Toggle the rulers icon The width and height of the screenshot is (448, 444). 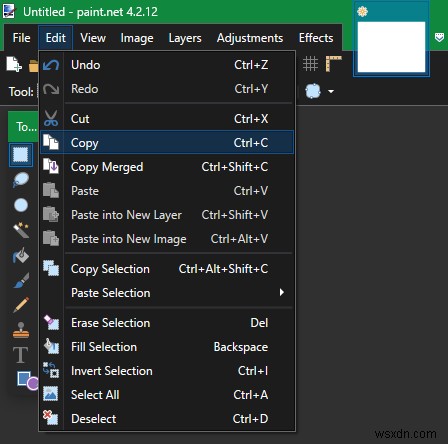[x=333, y=64]
